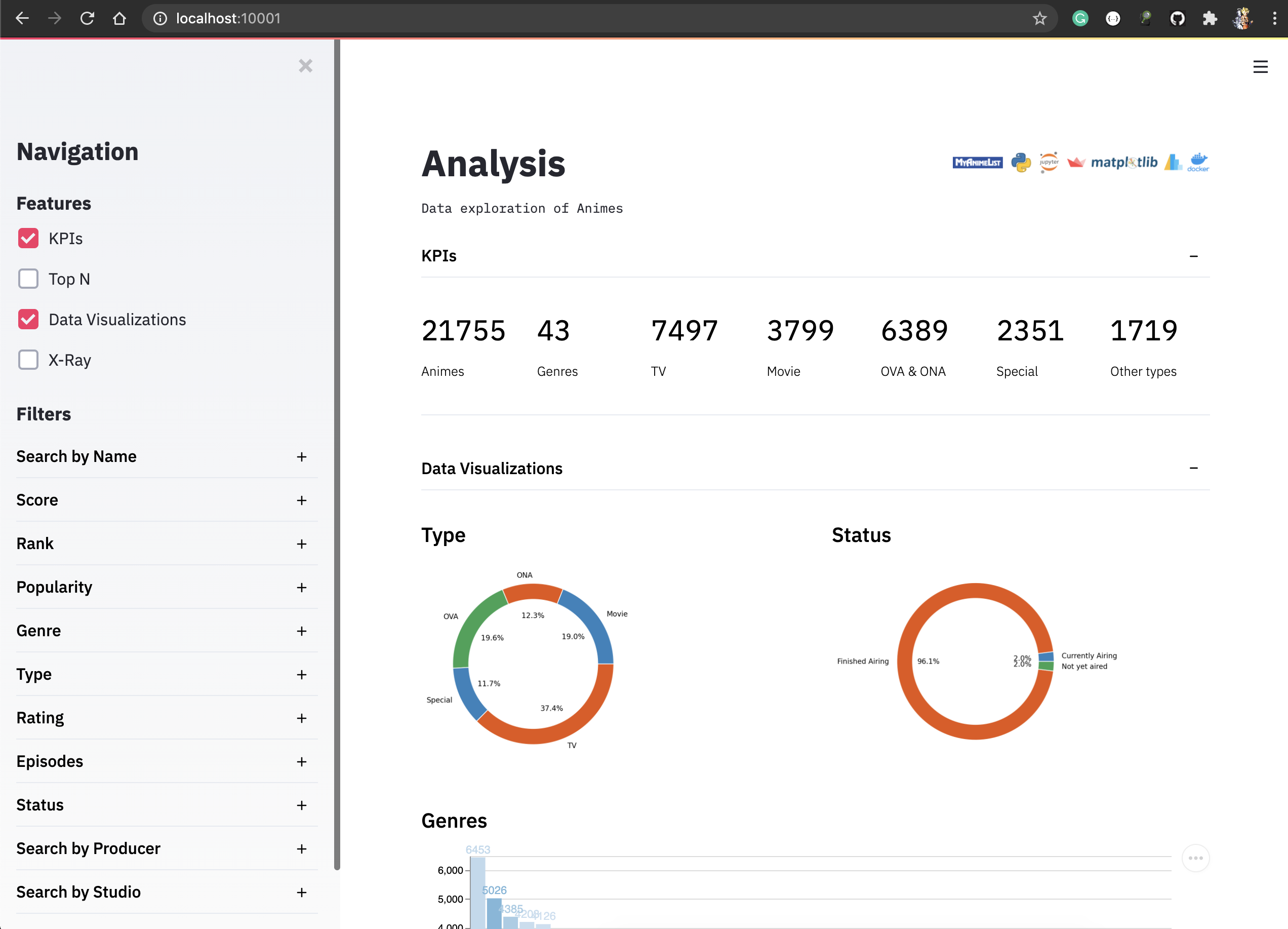This screenshot has height=929, width=1288.
Task: Open the Genres chart options menu
Action: pyautogui.click(x=1195, y=859)
